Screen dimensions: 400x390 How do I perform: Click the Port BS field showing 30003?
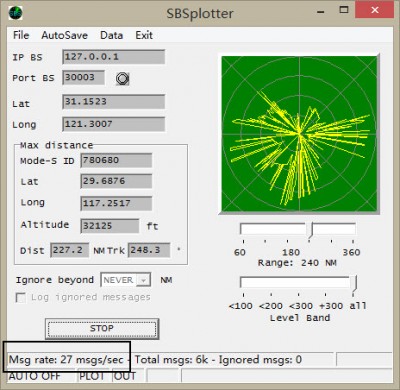(x=83, y=78)
